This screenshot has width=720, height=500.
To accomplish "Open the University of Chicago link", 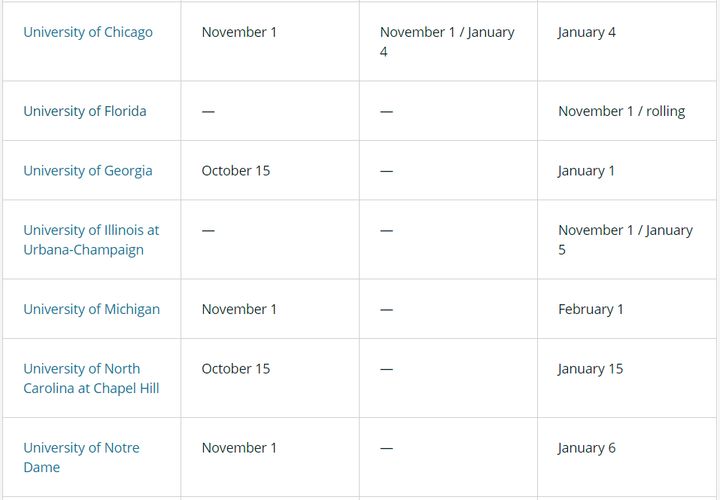I will click(88, 32).
